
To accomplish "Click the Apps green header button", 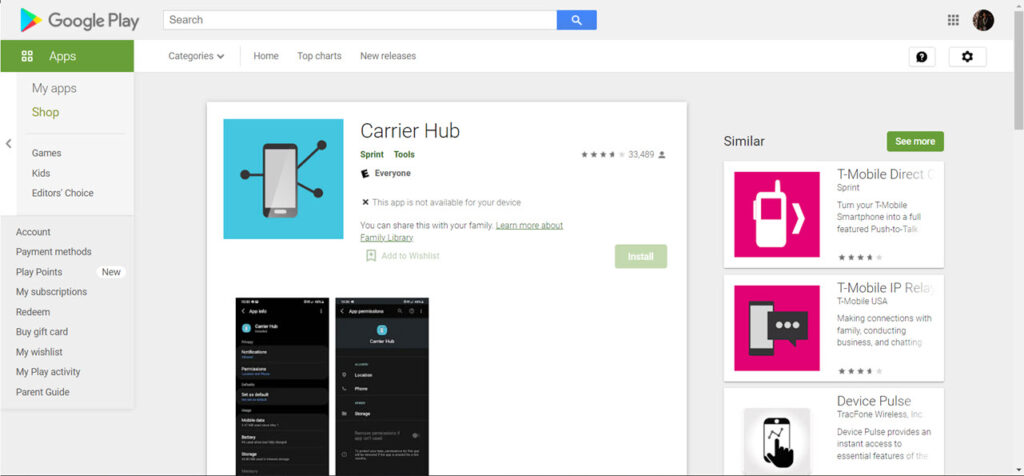I will point(67,56).
